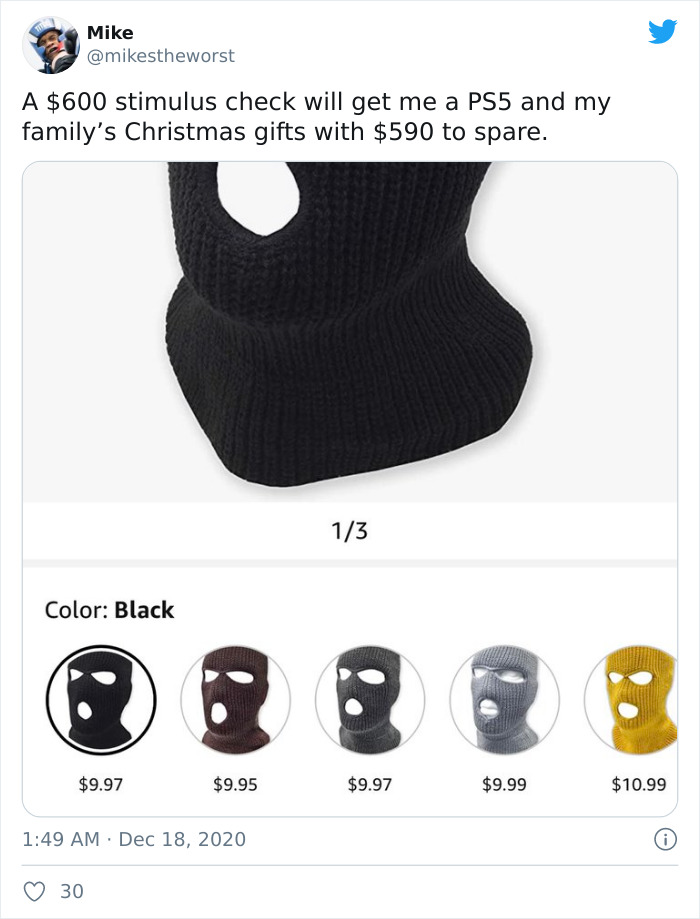The image size is (700, 919).
Task: Select the black balaclava color option
Action: (101, 700)
